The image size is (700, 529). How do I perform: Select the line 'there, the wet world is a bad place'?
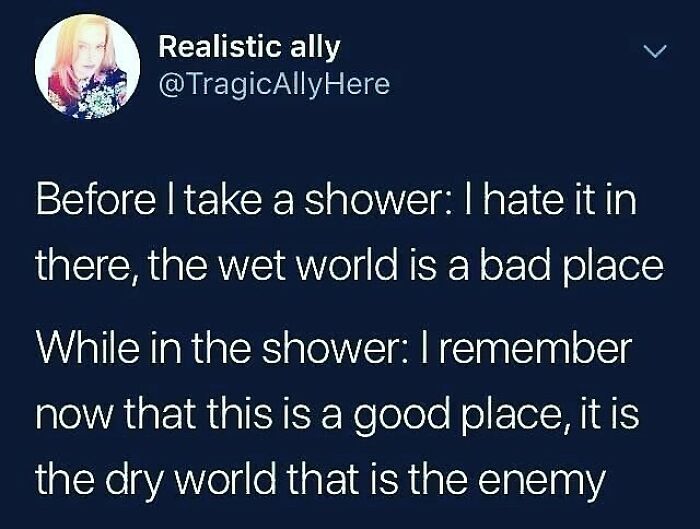click(350, 268)
